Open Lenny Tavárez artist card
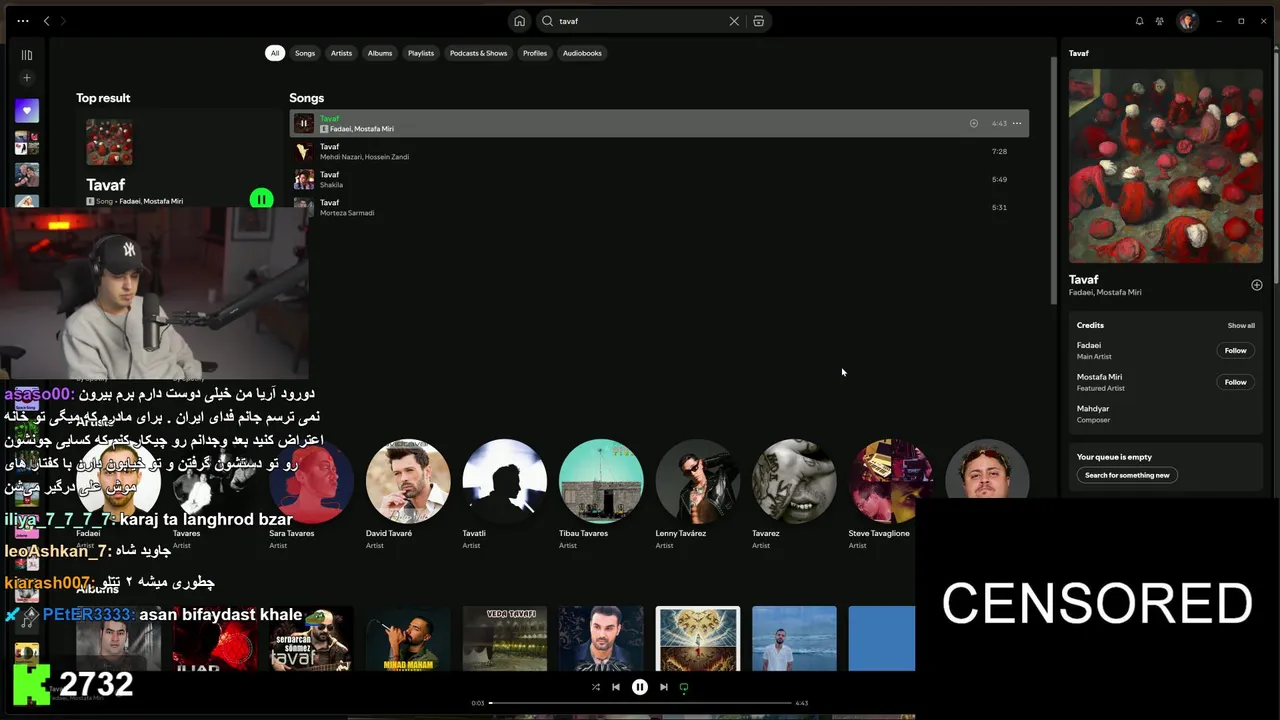This screenshot has width=1280, height=720. [x=697, y=492]
